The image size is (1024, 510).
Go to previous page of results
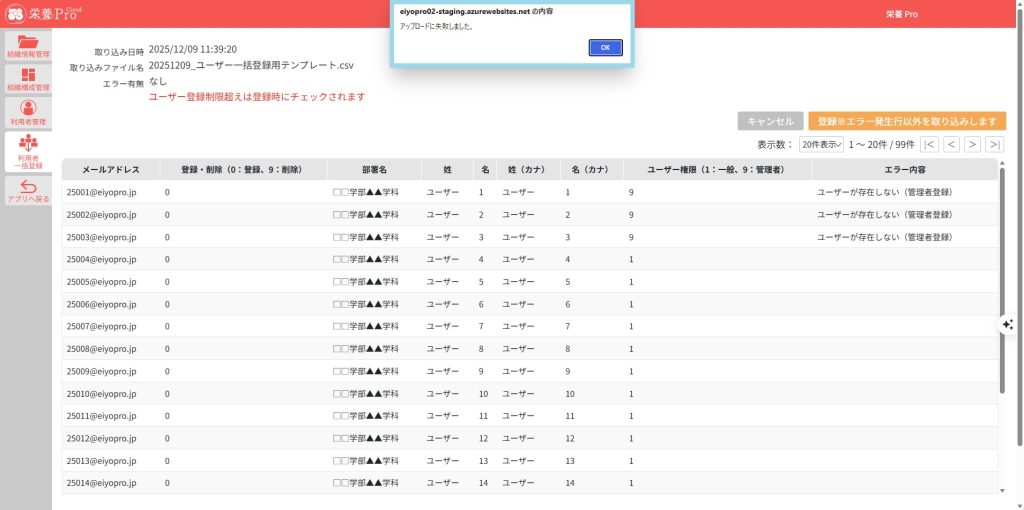[x=951, y=144]
